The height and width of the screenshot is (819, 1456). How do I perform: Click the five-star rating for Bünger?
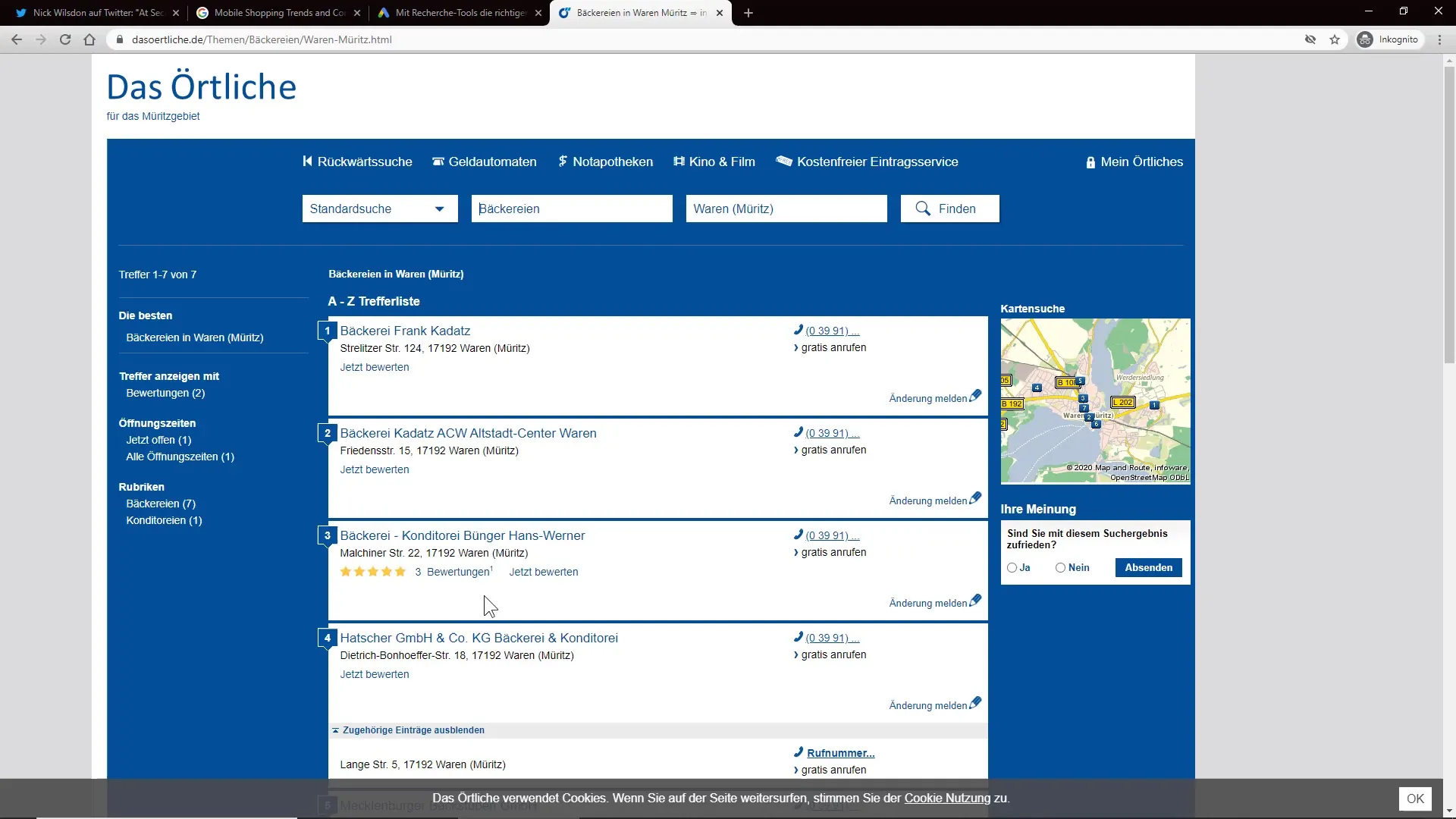(x=373, y=572)
